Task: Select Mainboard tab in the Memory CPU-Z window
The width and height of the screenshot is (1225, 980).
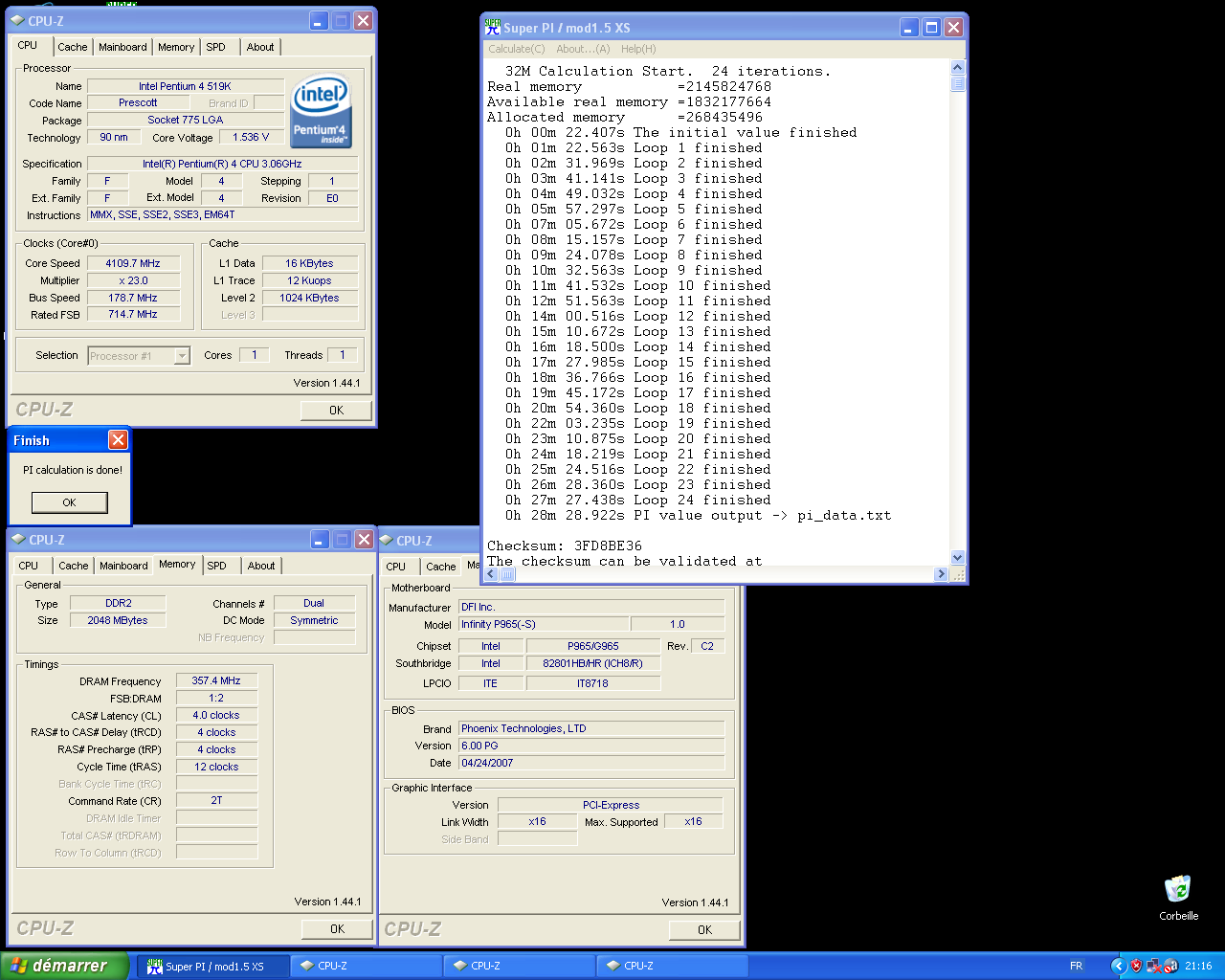Action: pyautogui.click(x=124, y=566)
